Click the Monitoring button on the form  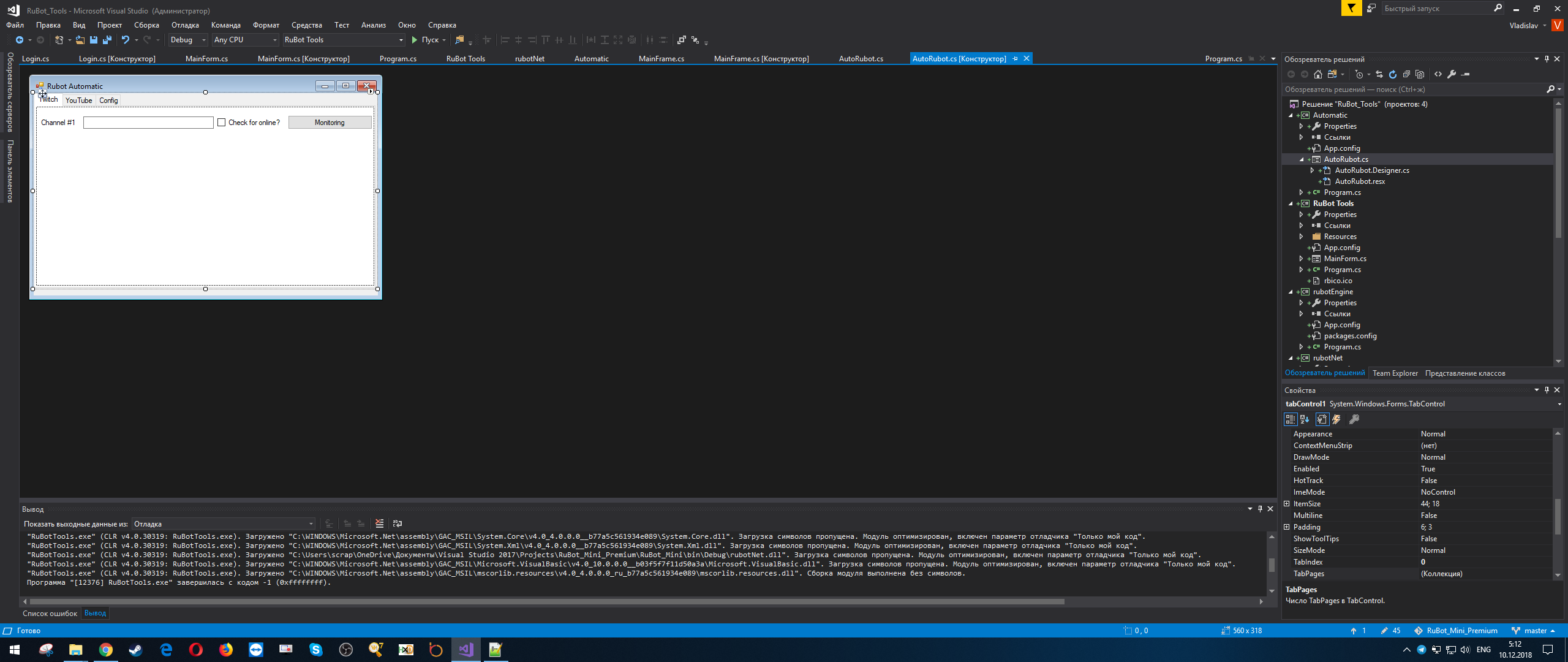pos(330,123)
